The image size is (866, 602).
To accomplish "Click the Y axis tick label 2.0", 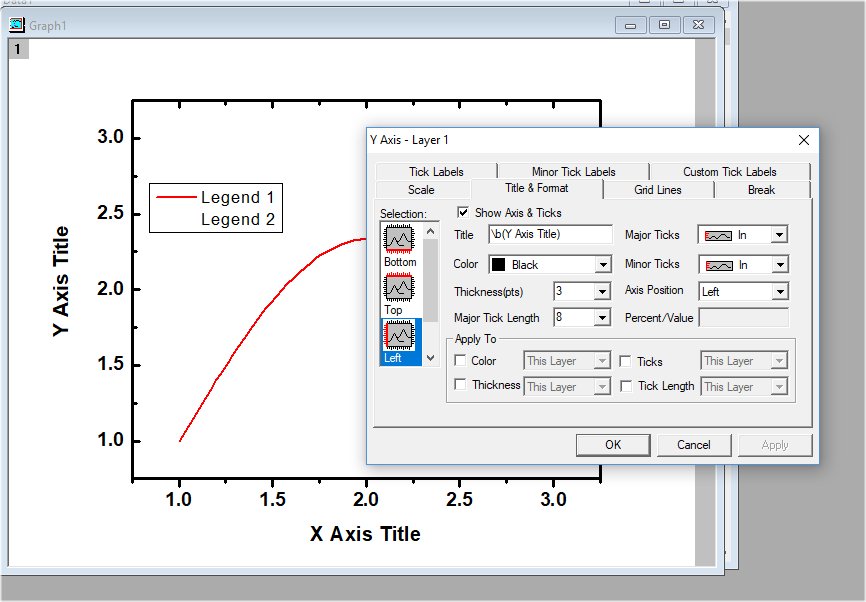I will coord(110,288).
